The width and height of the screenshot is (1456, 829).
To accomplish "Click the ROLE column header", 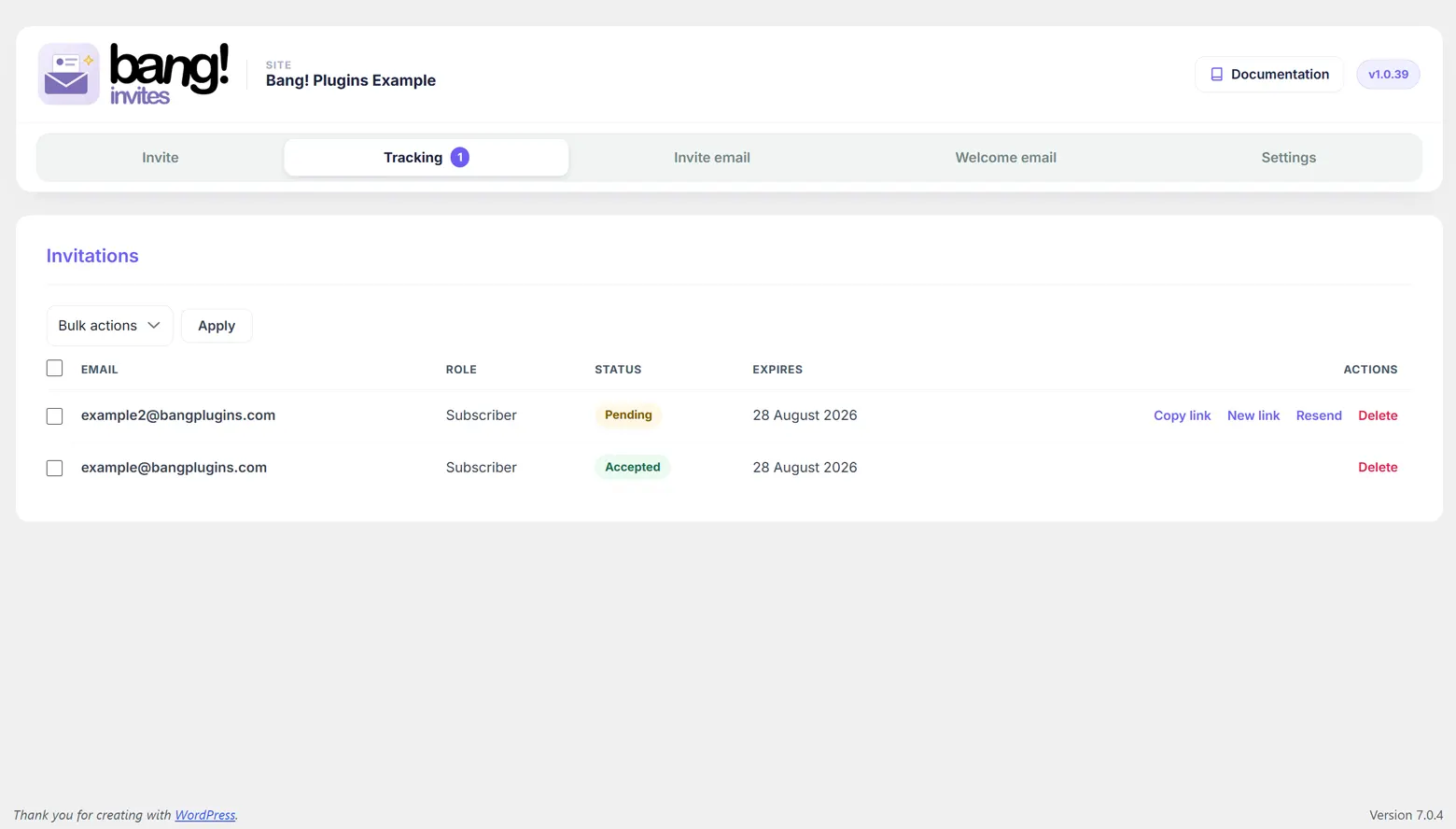I will click(x=461, y=370).
